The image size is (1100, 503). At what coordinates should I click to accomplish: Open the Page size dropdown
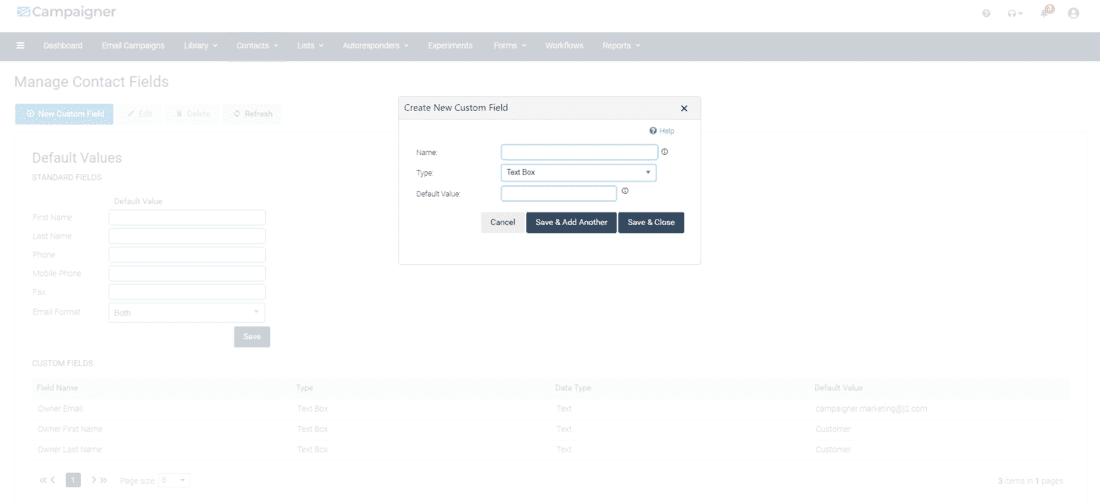pyautogui.click(x=174, y=481)
